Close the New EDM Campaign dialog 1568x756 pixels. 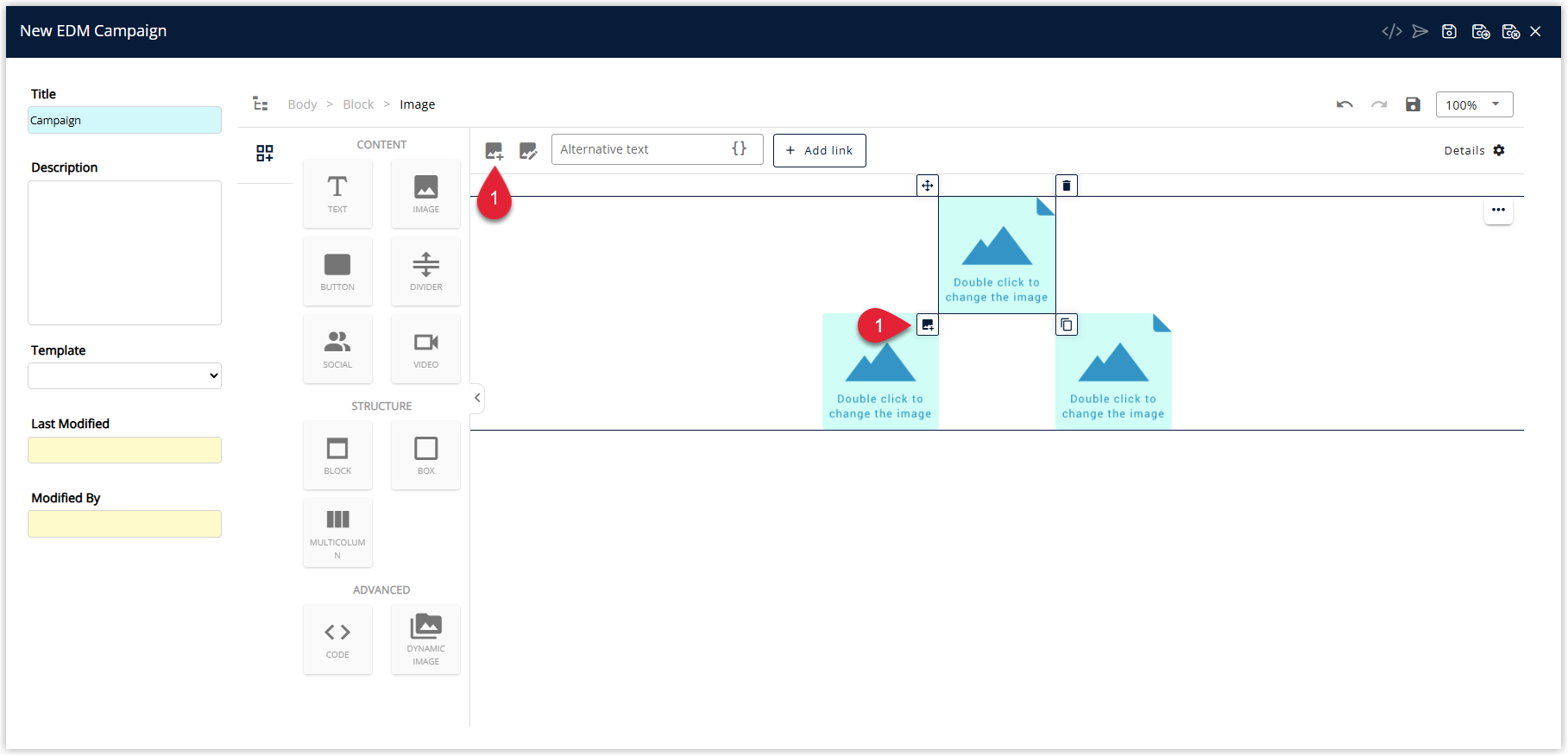[1535, 32]
